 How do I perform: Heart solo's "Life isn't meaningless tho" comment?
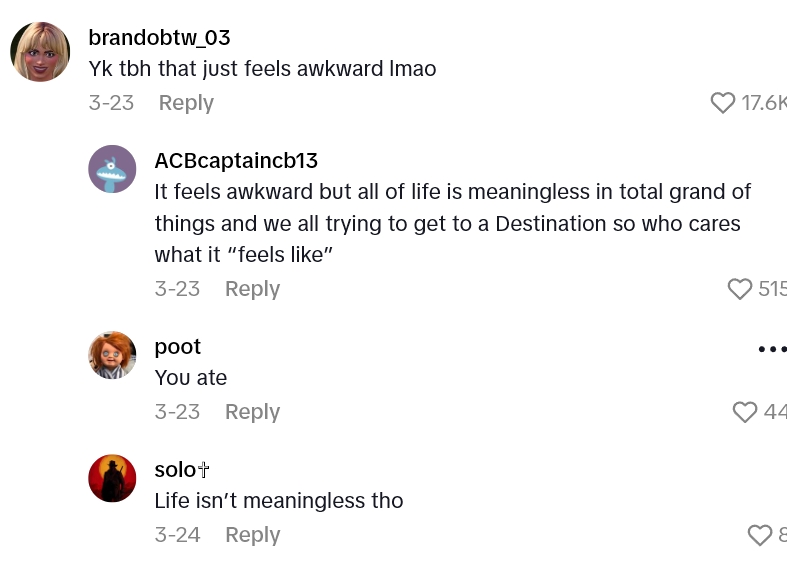pos(760,535)
